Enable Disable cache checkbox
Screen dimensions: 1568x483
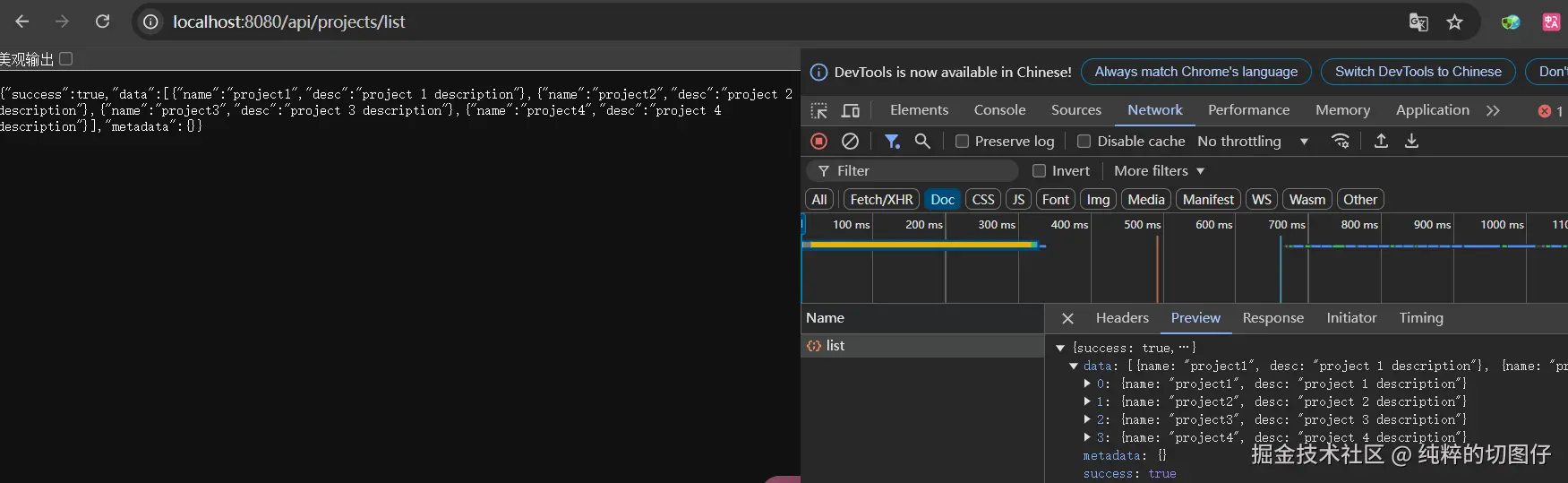point(1084,142)
